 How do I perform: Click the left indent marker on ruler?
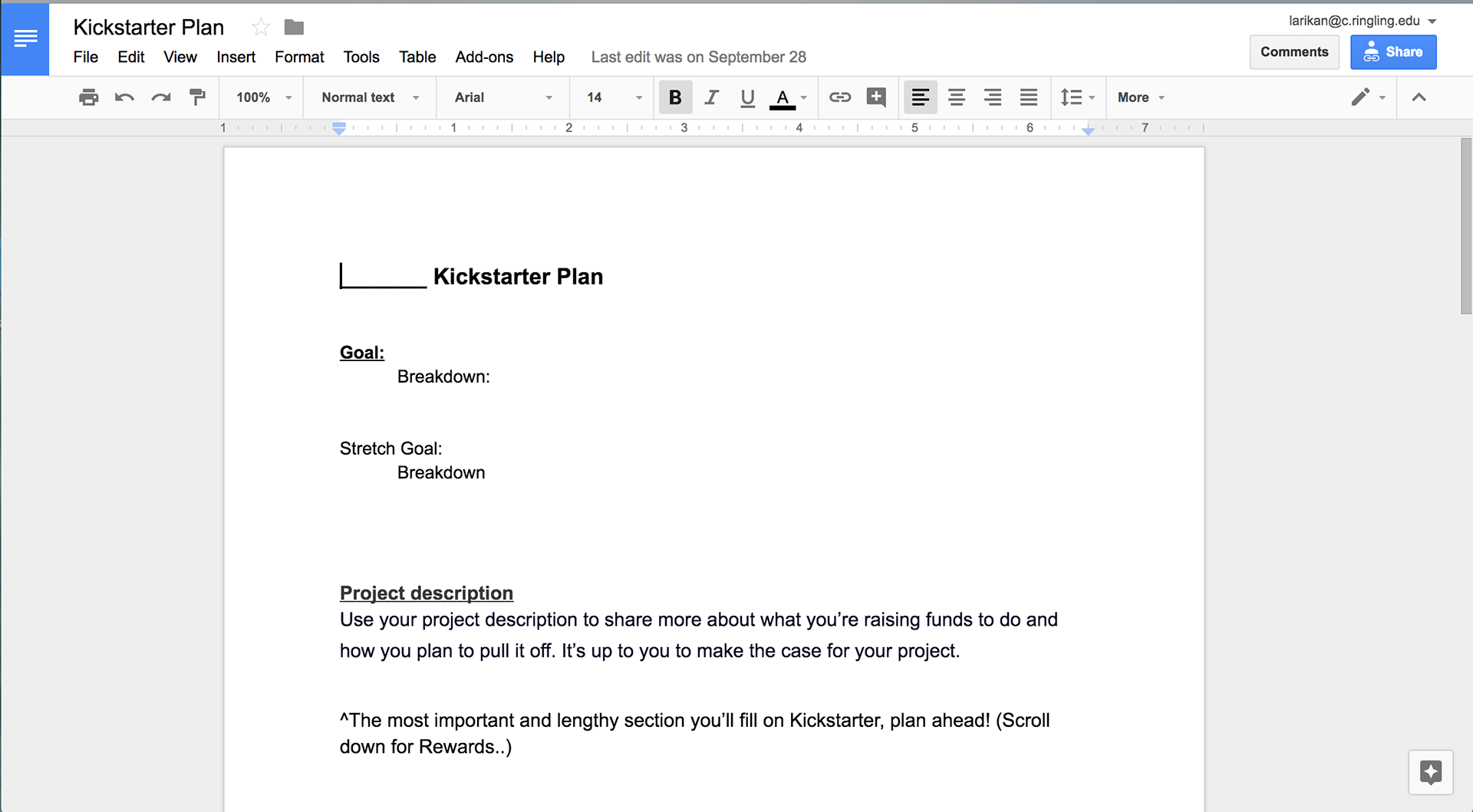coord(339,129)
